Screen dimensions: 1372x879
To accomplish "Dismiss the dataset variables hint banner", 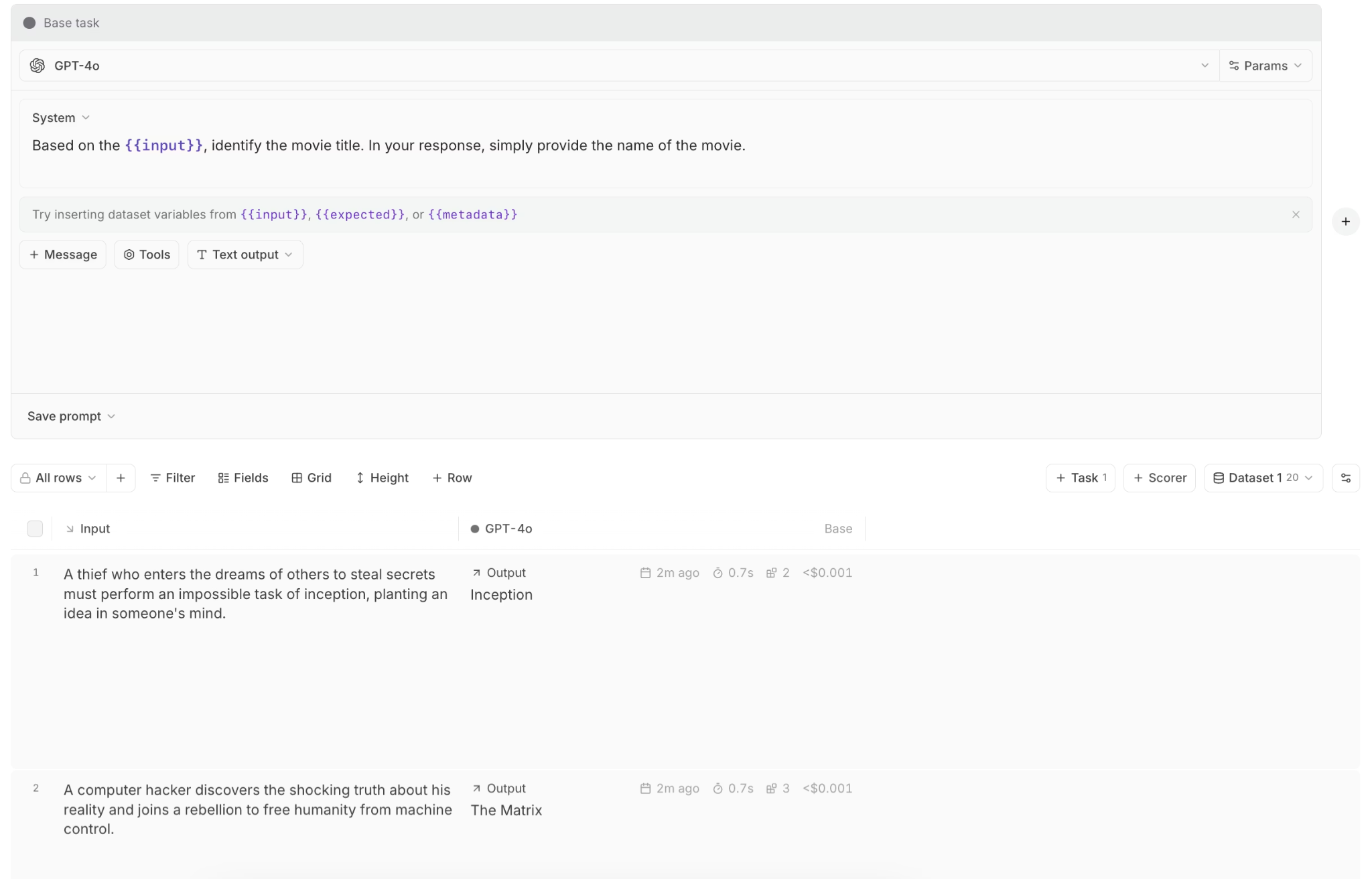I will tap(1296, 214).
